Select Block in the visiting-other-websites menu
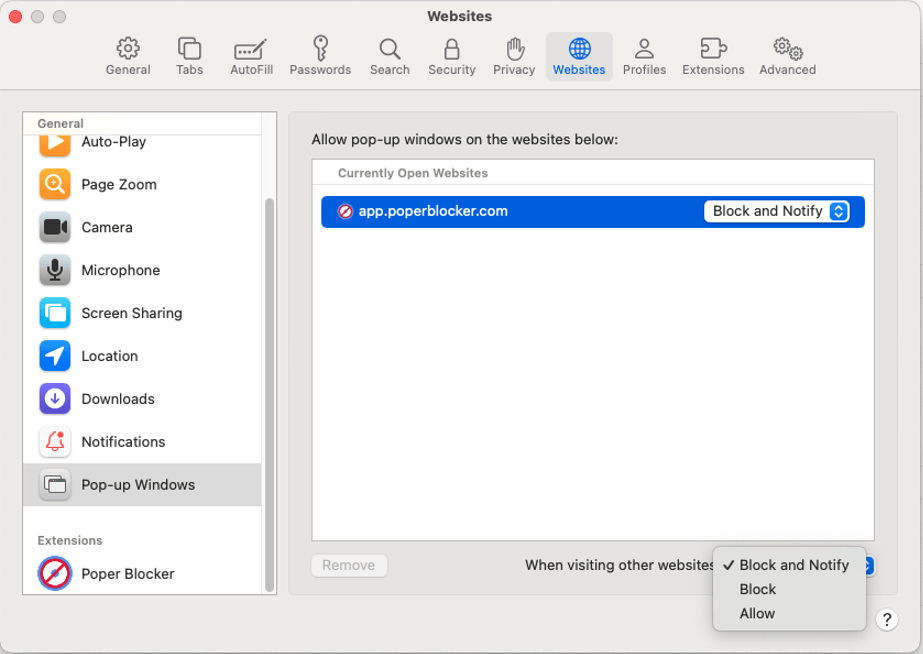This screenshot has width=923, height=654. pos(758,589)
